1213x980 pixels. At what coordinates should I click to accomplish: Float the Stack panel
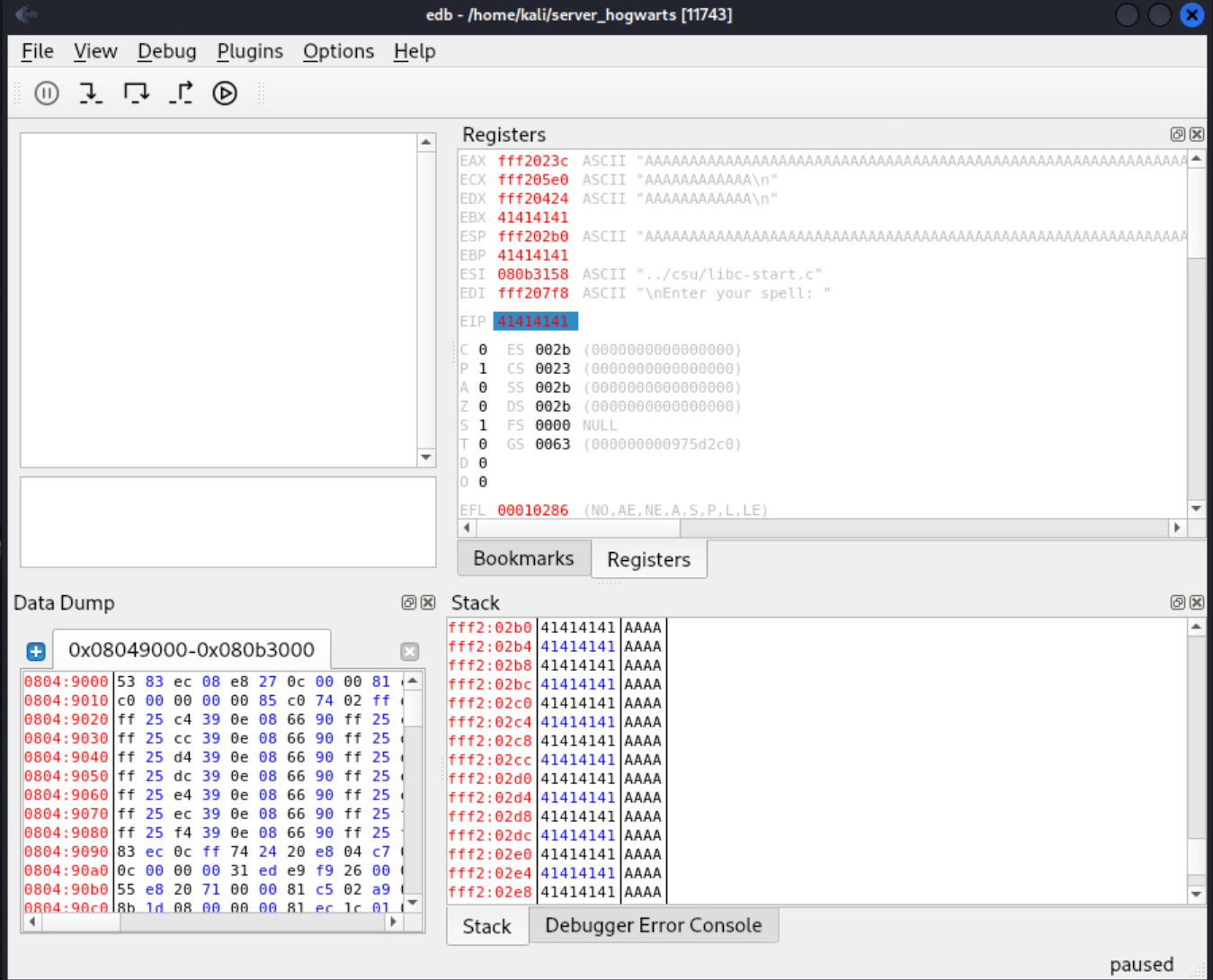click(x=1178, y=602)
